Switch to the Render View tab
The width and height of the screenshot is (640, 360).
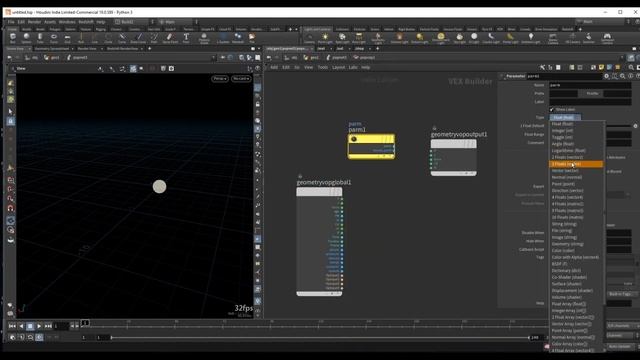[87, 49]
